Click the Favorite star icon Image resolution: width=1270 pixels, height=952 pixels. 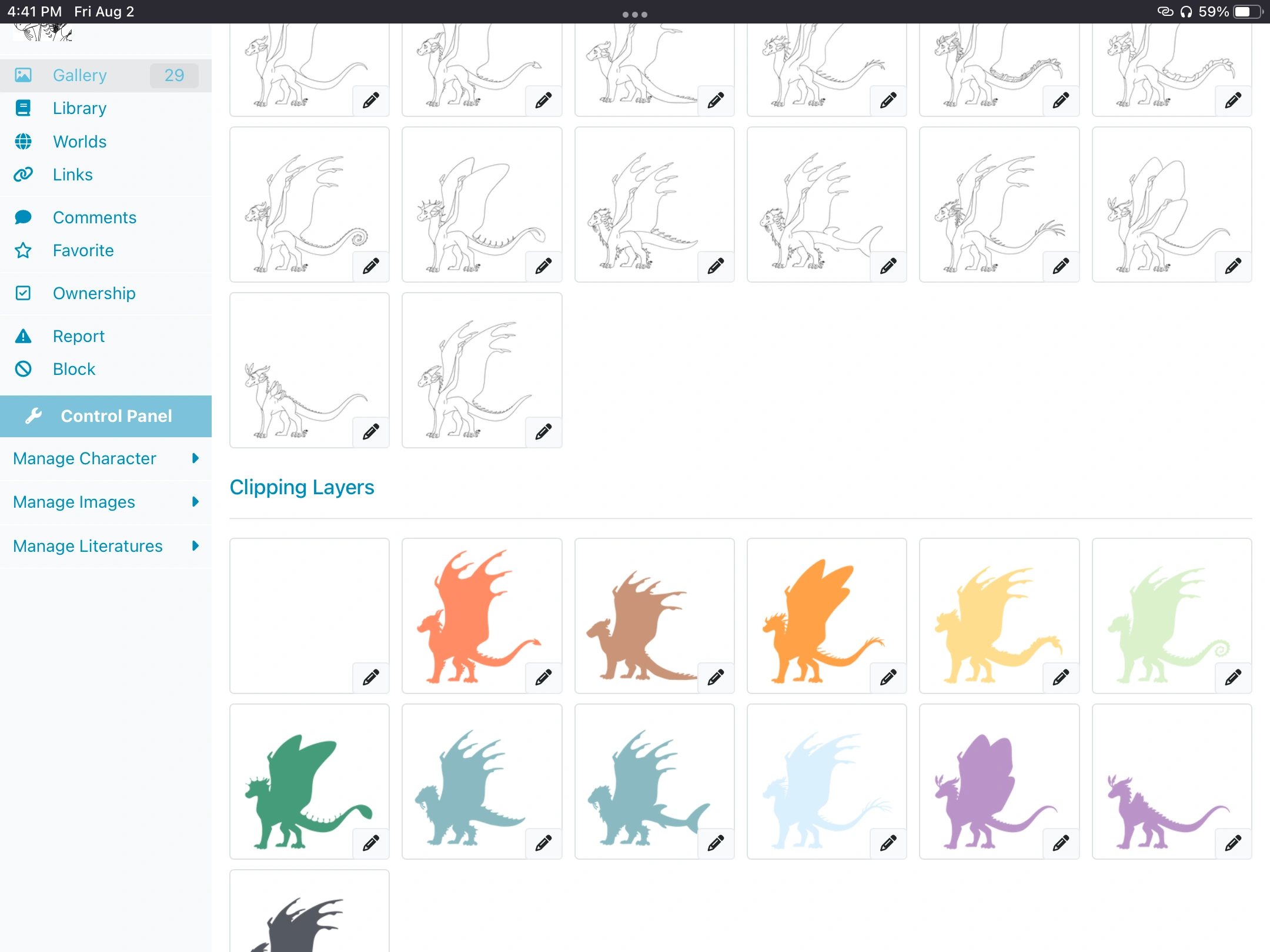(x=23, y=250)
